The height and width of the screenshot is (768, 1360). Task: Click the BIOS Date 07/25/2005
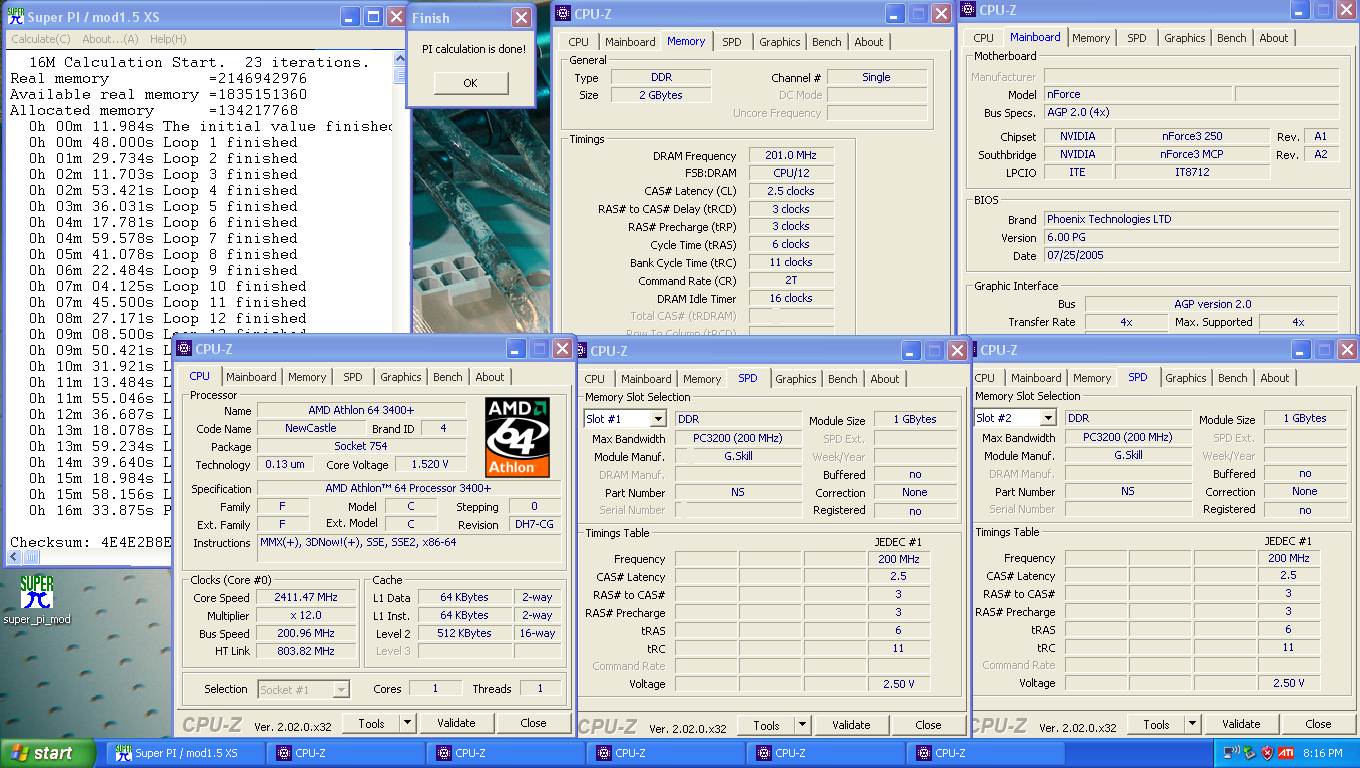coord(1191,256)
